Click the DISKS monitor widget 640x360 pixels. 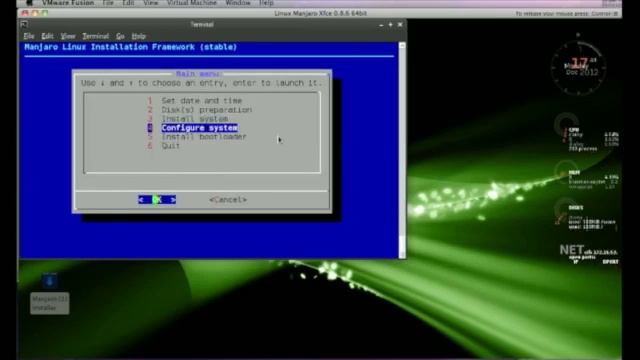587,214
